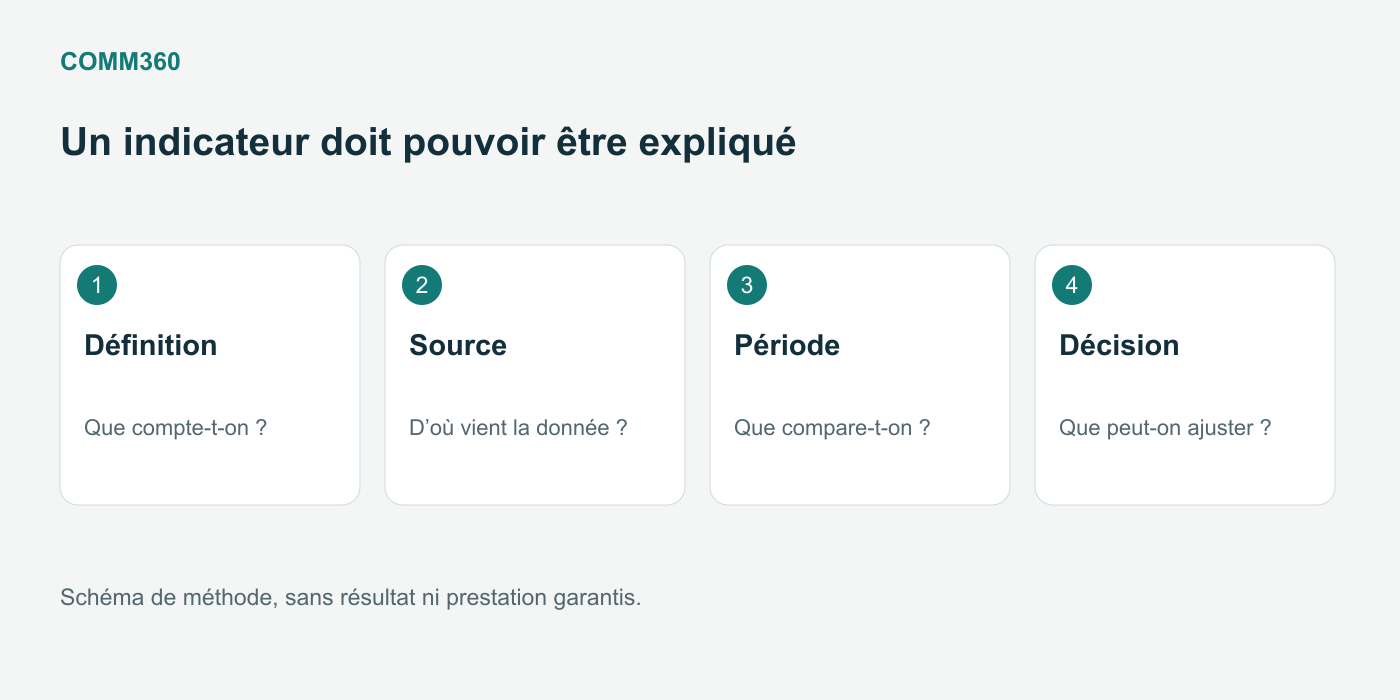Select the Source card heading
This screenshot has width=1400, height=700.
pyautogui.click(x=458, y=345)
